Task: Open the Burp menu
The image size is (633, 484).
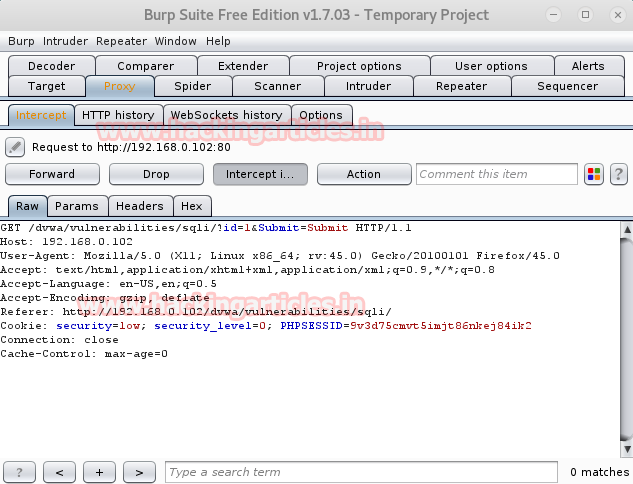Action: pos(21,41)
